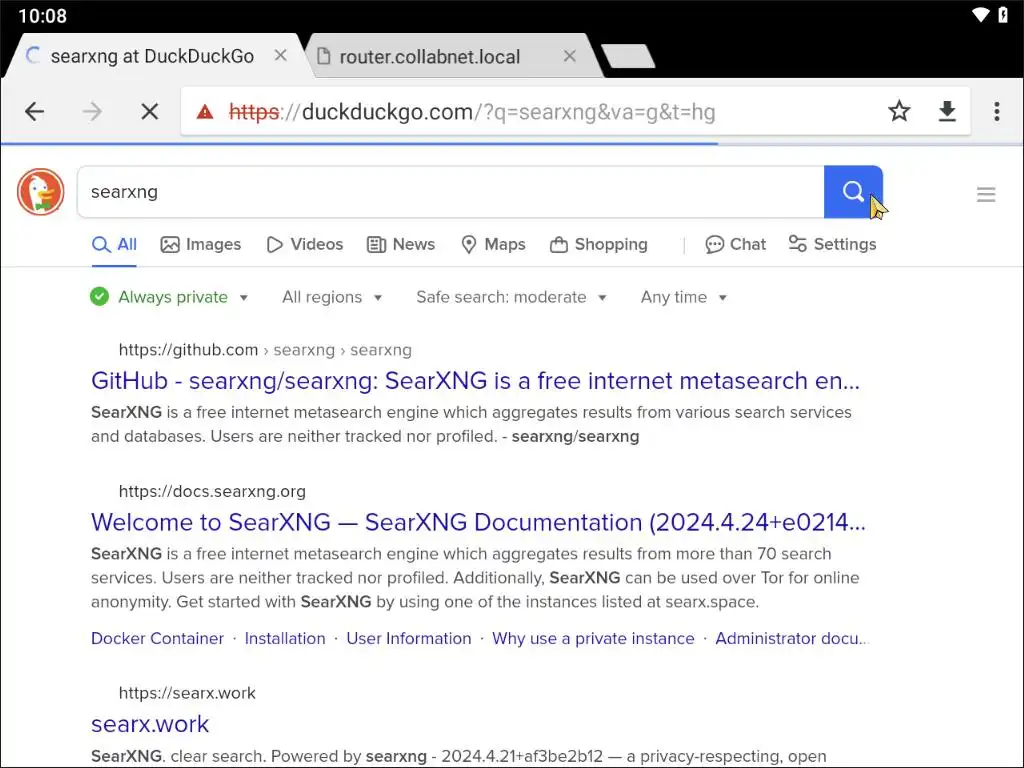The height and width of the screenshot is (768, 1024).
Task: Click the browser forward arrow
Action: (92, 112)
